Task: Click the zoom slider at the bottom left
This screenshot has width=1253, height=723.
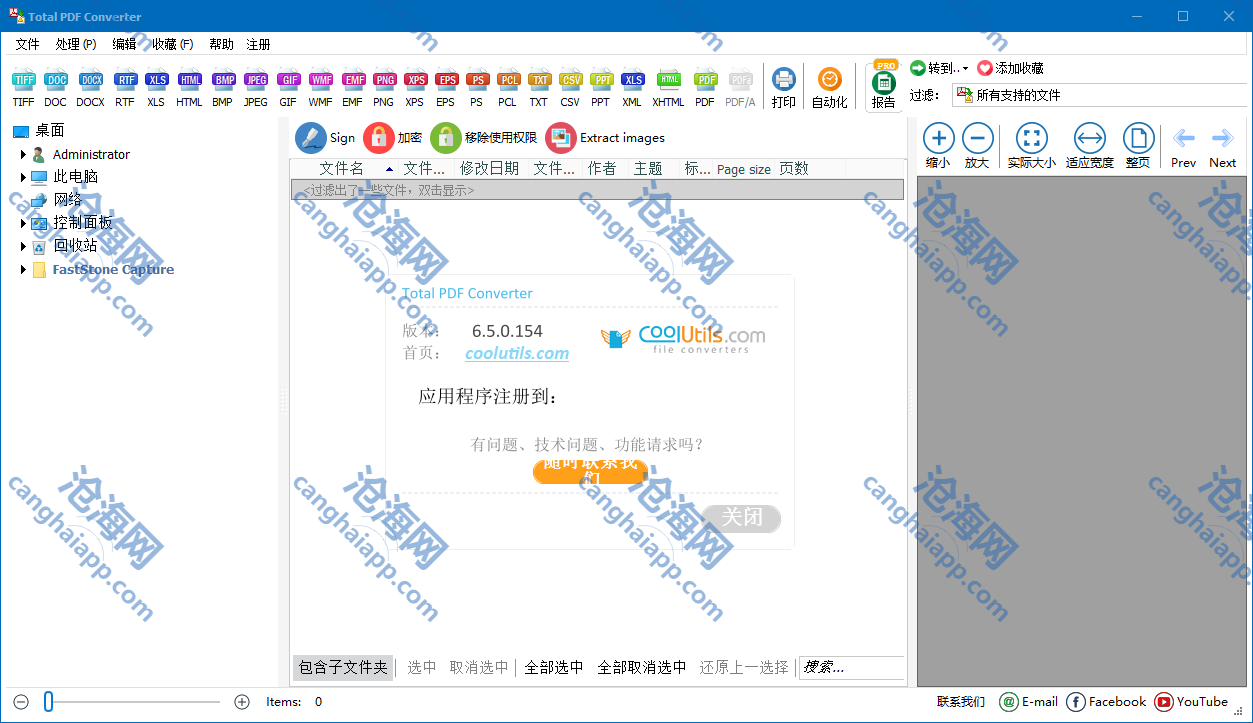Action: click(x=49, y=702)
